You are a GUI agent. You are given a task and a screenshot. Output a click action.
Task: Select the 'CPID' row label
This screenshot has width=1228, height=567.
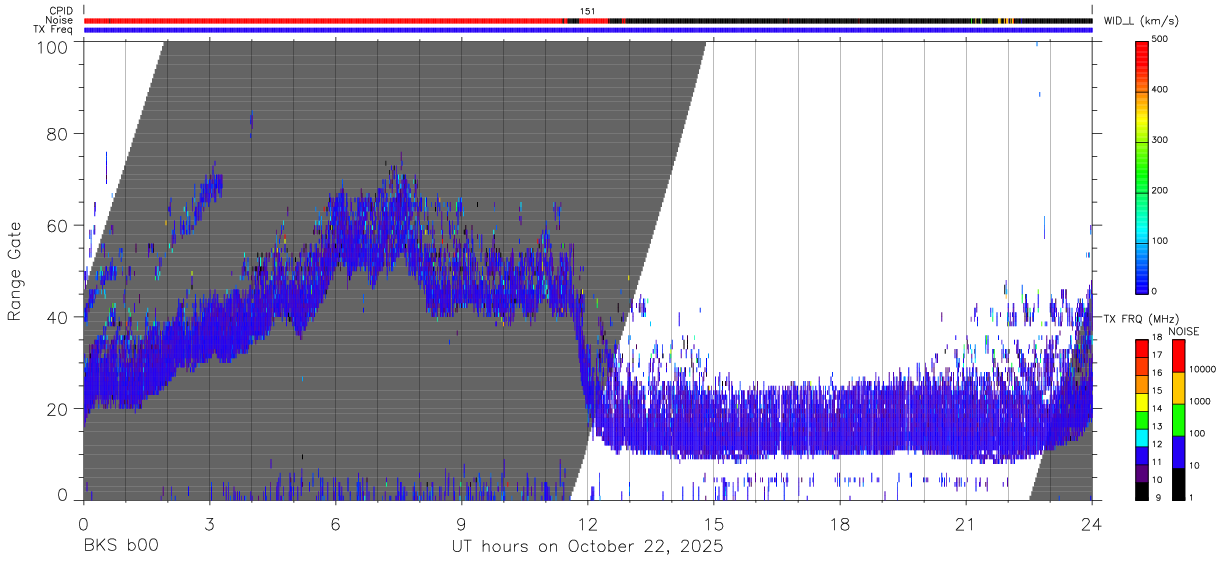coord(61,11)
